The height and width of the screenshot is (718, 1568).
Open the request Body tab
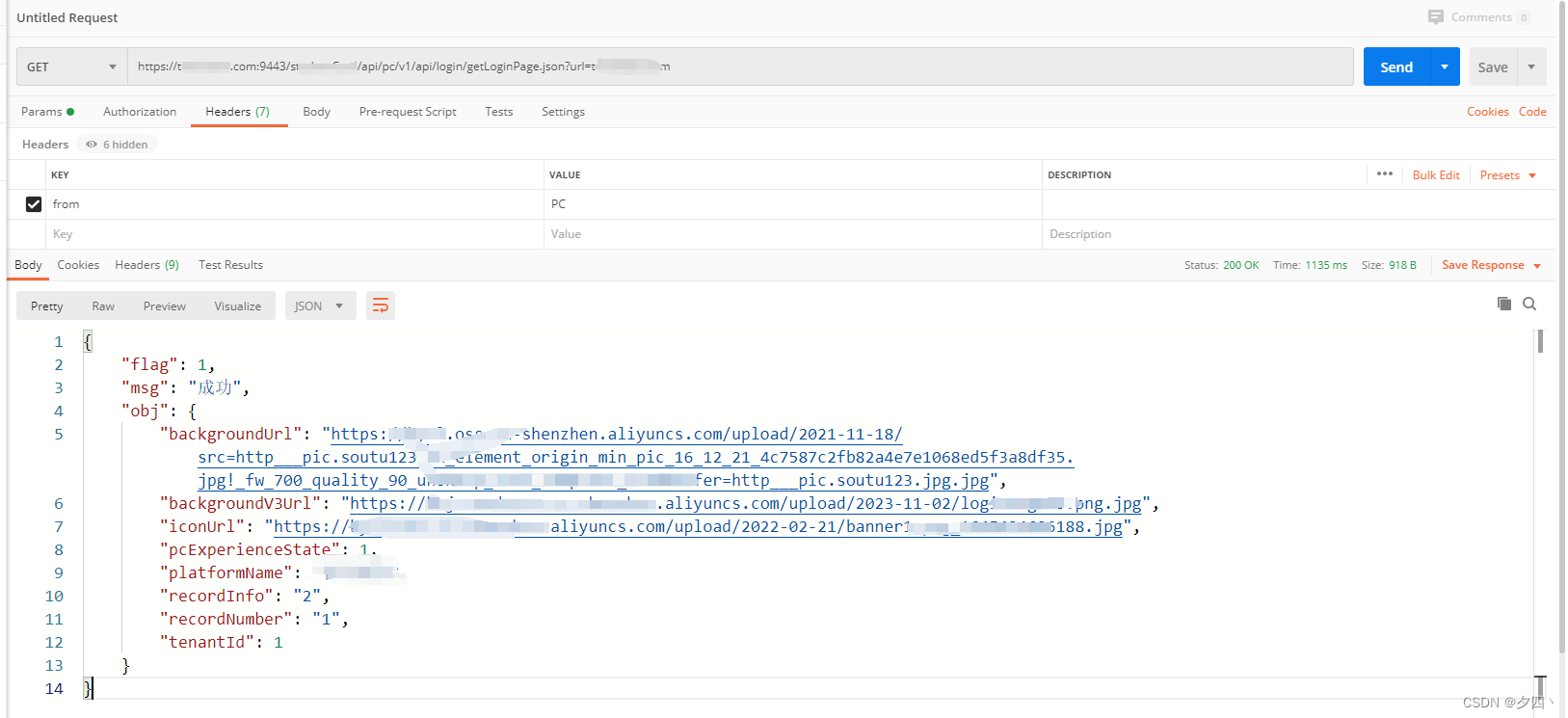click(x=316, y=112)
